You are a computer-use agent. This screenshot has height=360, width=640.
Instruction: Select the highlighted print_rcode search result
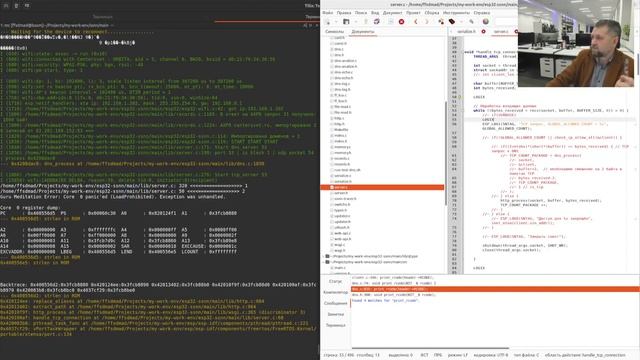pyautogui.click(x=495, y=289)
